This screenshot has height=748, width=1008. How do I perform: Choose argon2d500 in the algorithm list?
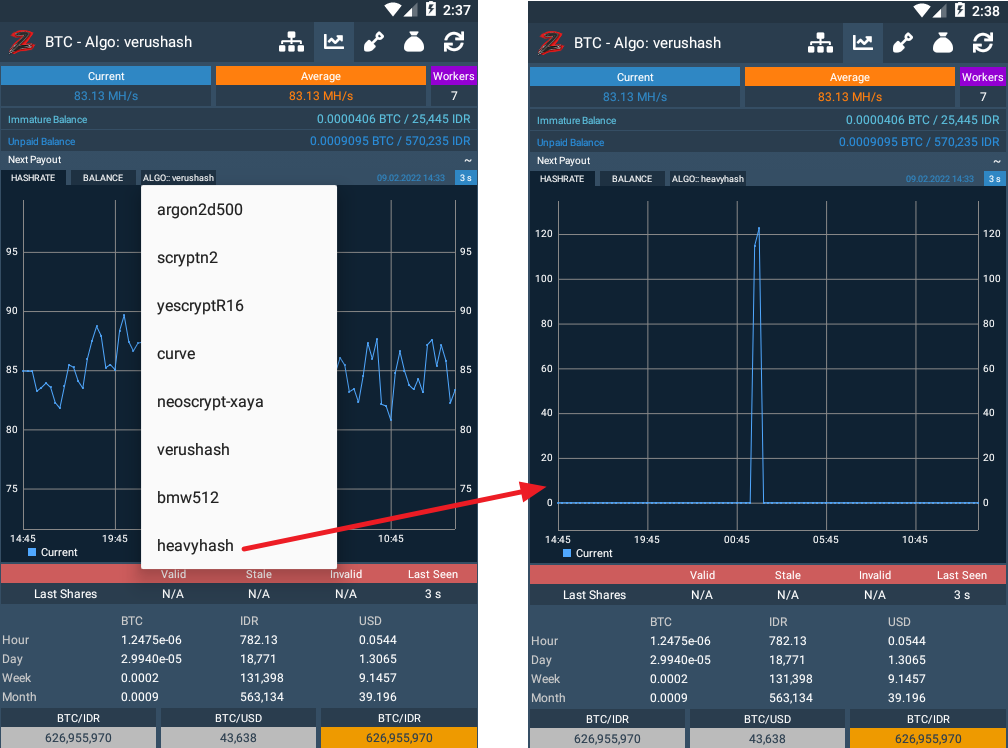200,210
